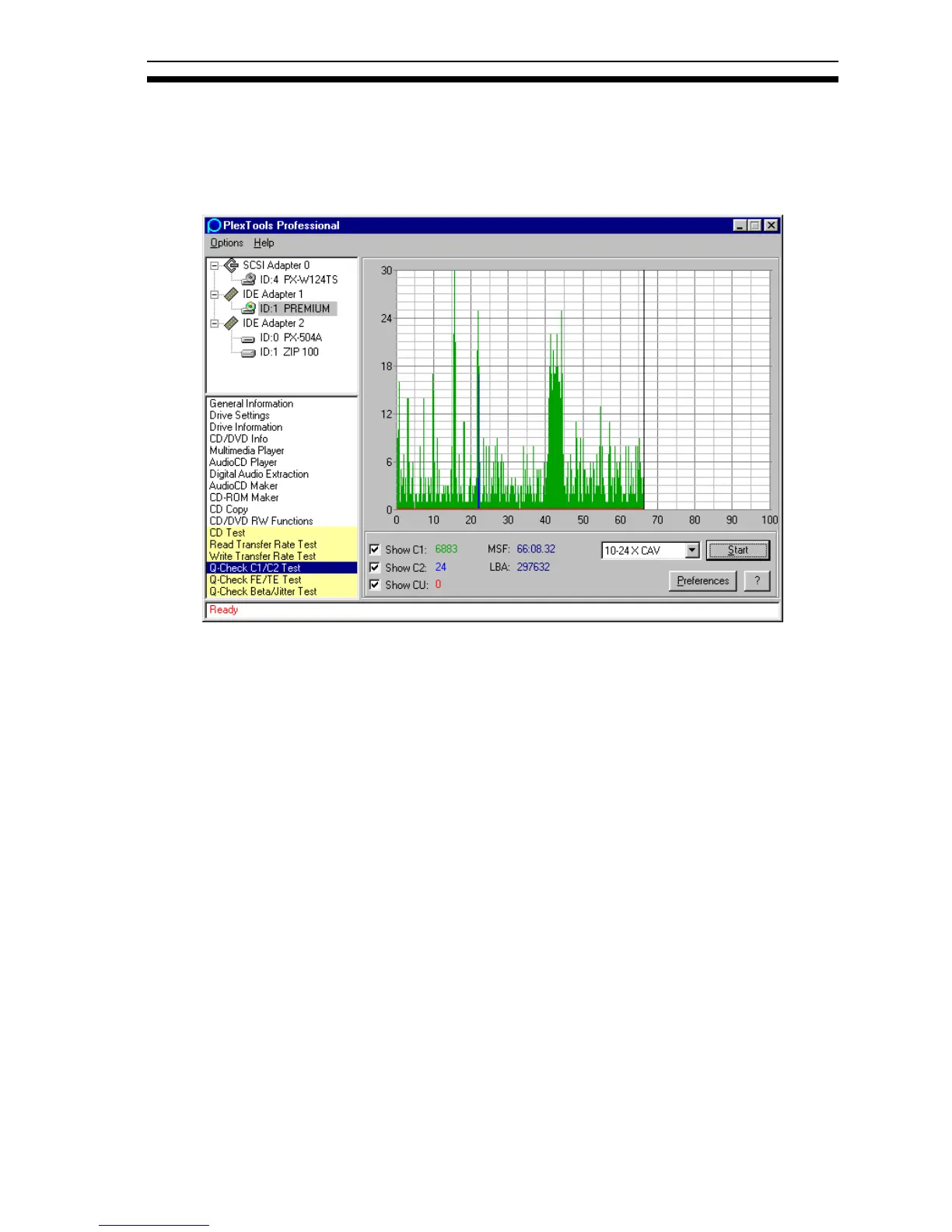Viewport: 952px width, 1232px height.
Task: Open Drive Settings
Action: pyautogui.click(x=240, y=415)
